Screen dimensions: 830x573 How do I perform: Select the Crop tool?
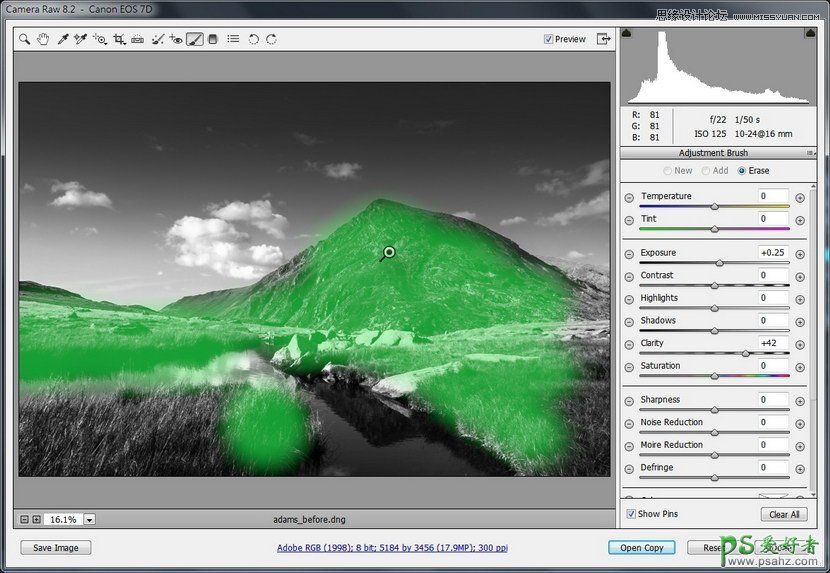[119, 39]
